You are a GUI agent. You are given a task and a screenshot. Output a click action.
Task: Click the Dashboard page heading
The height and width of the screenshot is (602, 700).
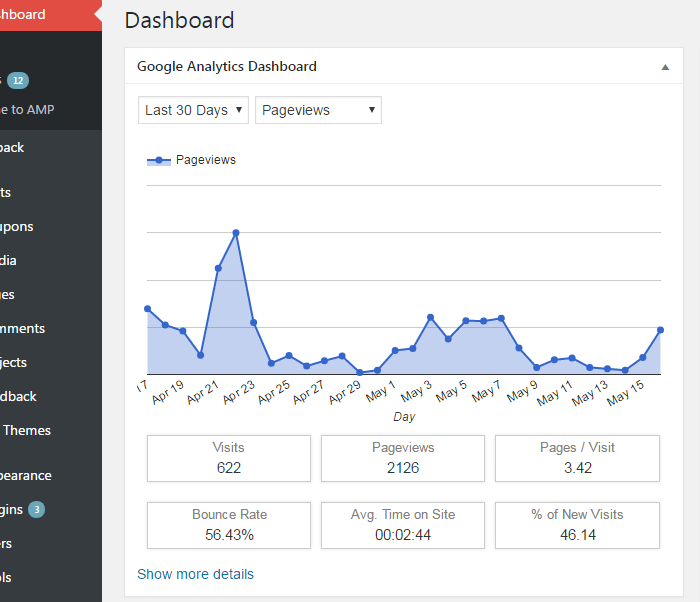click(179, 21)
